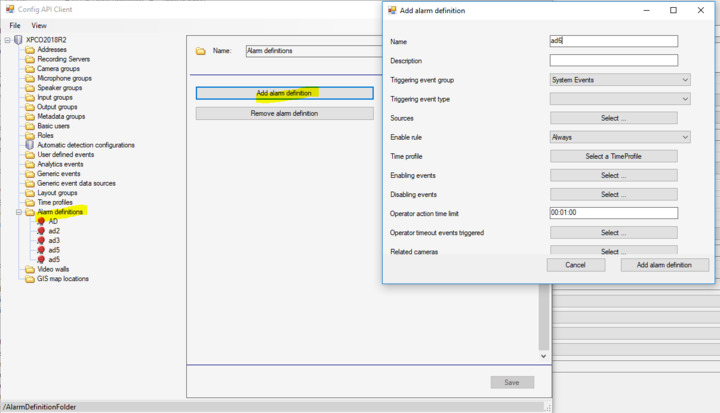Click the GIS map locations folder icon
Viewport: 720px width, 413px height.
(29, 278)
